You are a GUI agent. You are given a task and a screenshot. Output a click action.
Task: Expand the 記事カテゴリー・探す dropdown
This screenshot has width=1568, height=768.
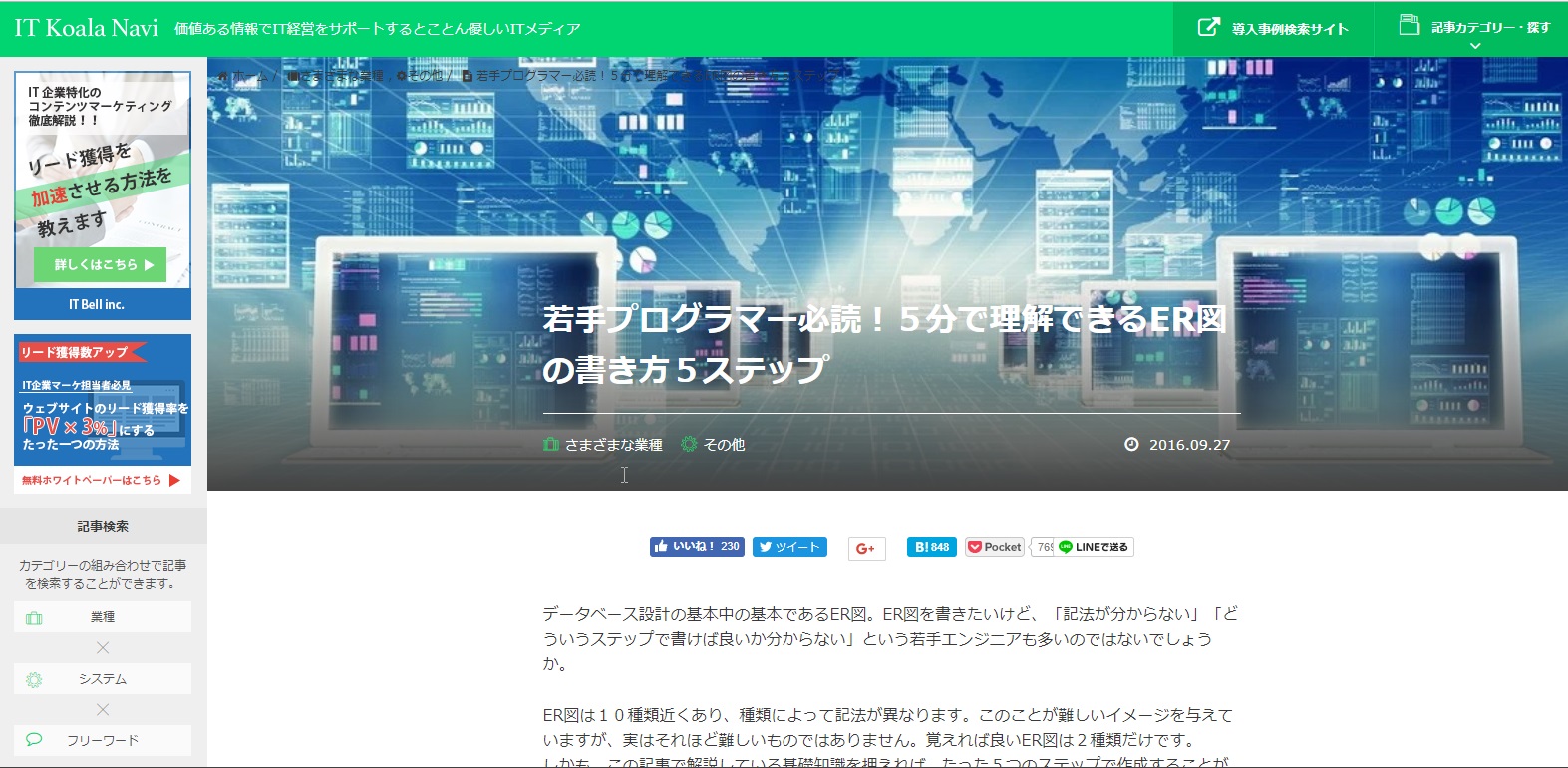coord(1474,29)
